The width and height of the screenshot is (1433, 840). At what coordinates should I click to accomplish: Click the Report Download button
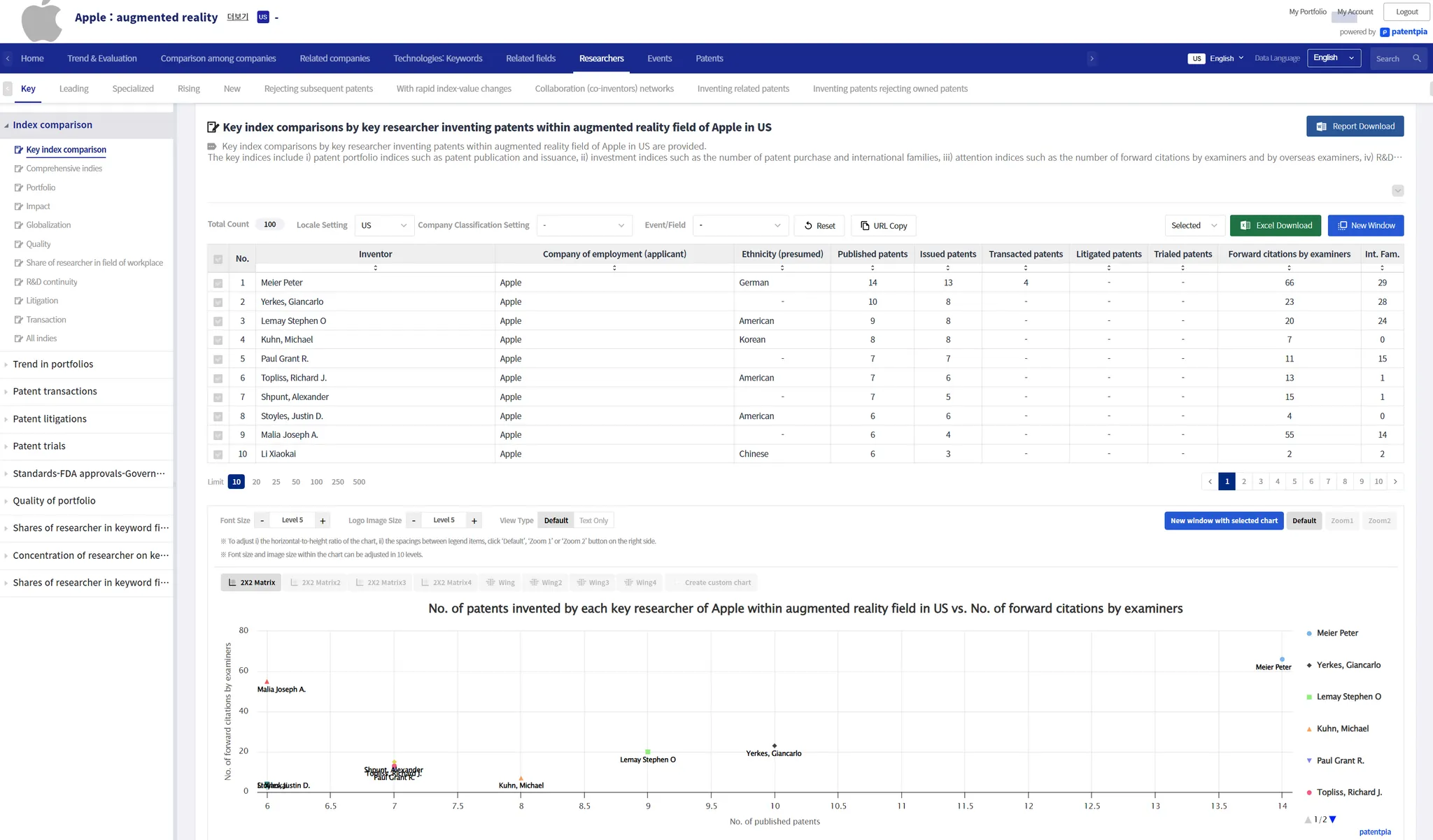[1354, 127]
